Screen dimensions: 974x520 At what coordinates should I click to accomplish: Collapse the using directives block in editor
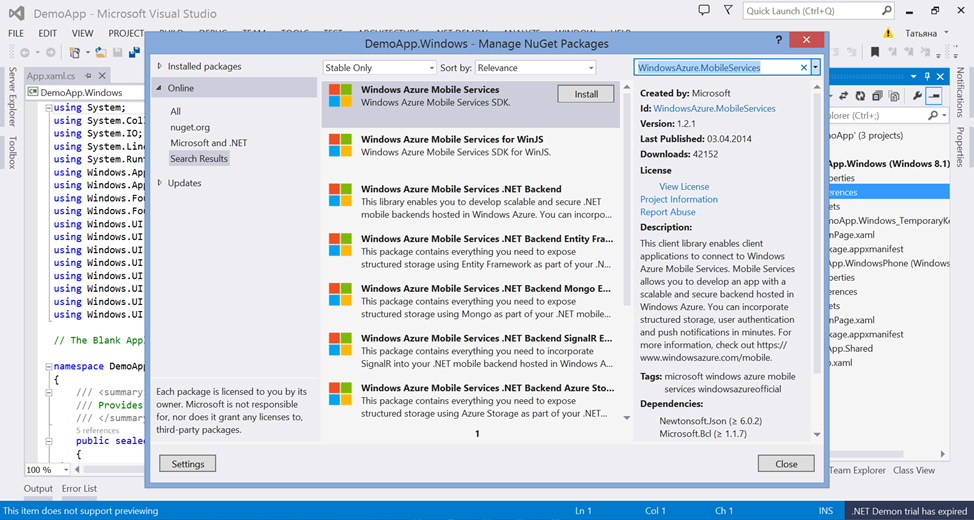pyautogui.click(x=48, y=107)
